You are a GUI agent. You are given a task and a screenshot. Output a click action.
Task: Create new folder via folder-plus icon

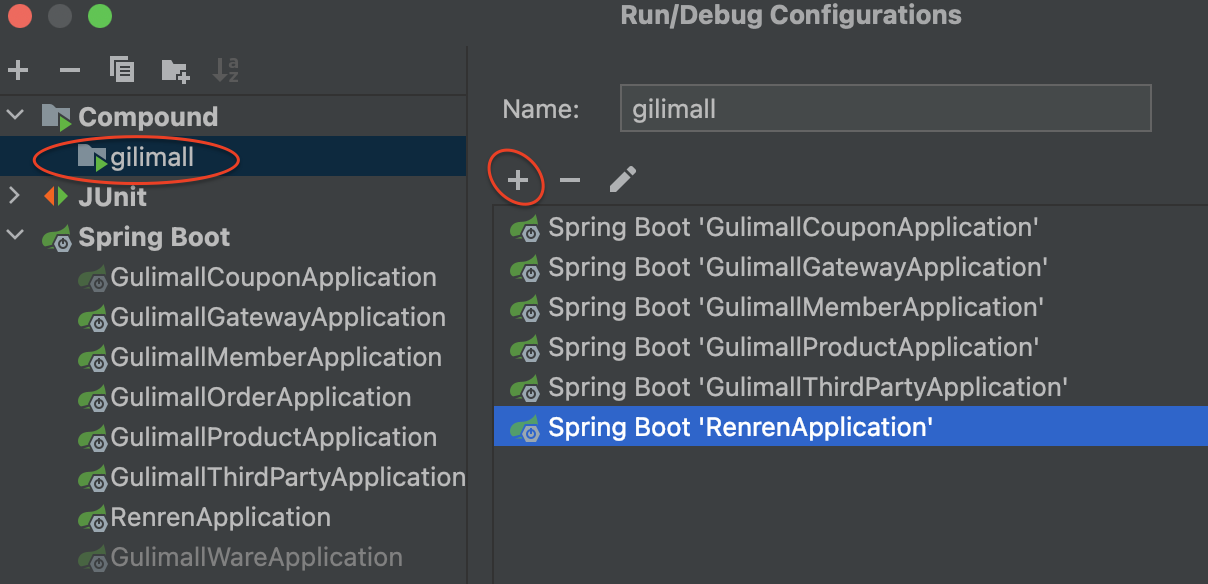click(174, 70)
